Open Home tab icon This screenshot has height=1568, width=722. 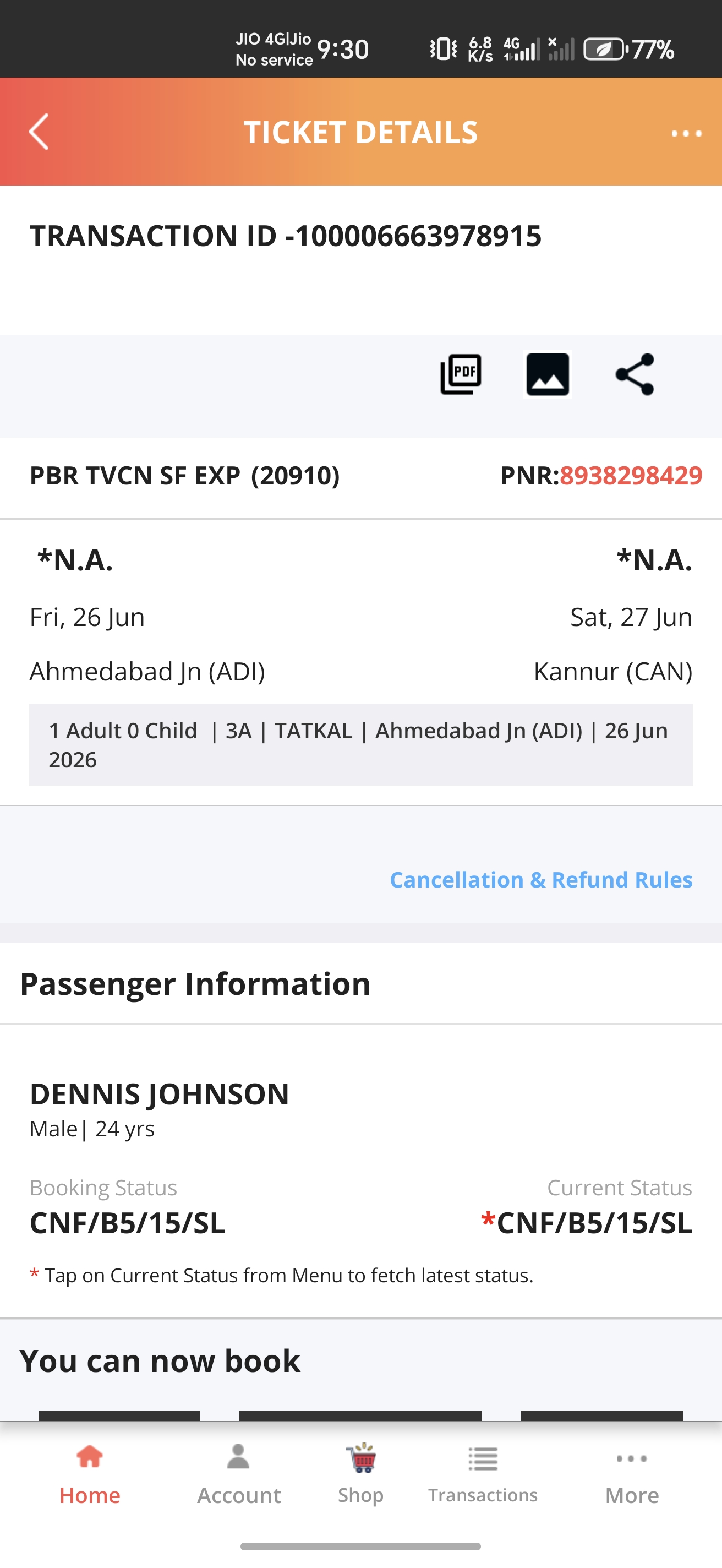(90, 1457)
